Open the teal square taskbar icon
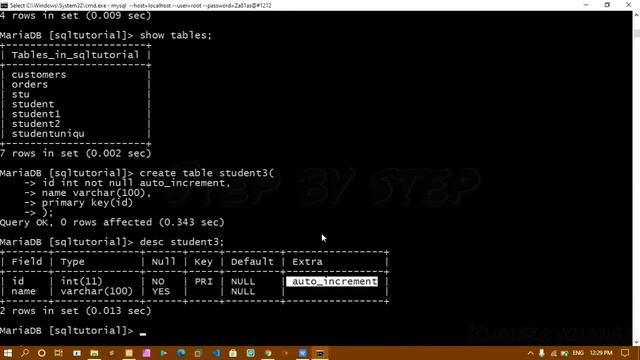The height and width of the screenshot is (360, 640). pyautogui.click(x=251, y=353)
